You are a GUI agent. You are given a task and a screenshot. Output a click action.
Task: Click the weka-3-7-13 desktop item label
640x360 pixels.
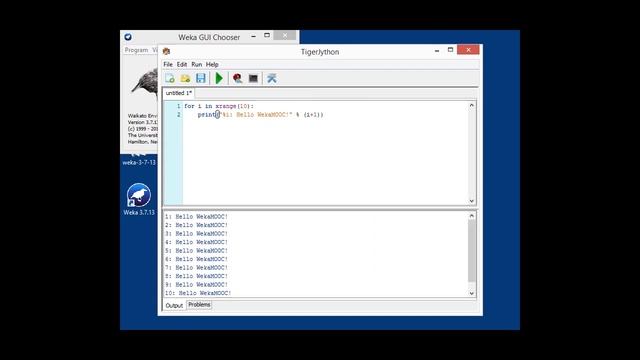coord(139,162)
